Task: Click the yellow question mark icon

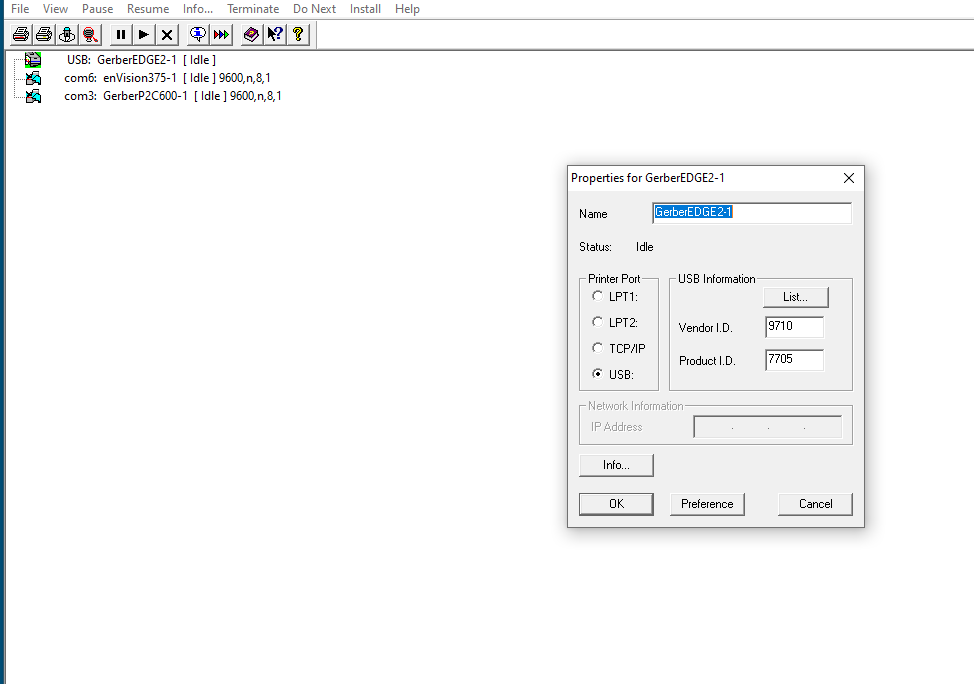Action: pyautogui.click(x=298, y=34)
